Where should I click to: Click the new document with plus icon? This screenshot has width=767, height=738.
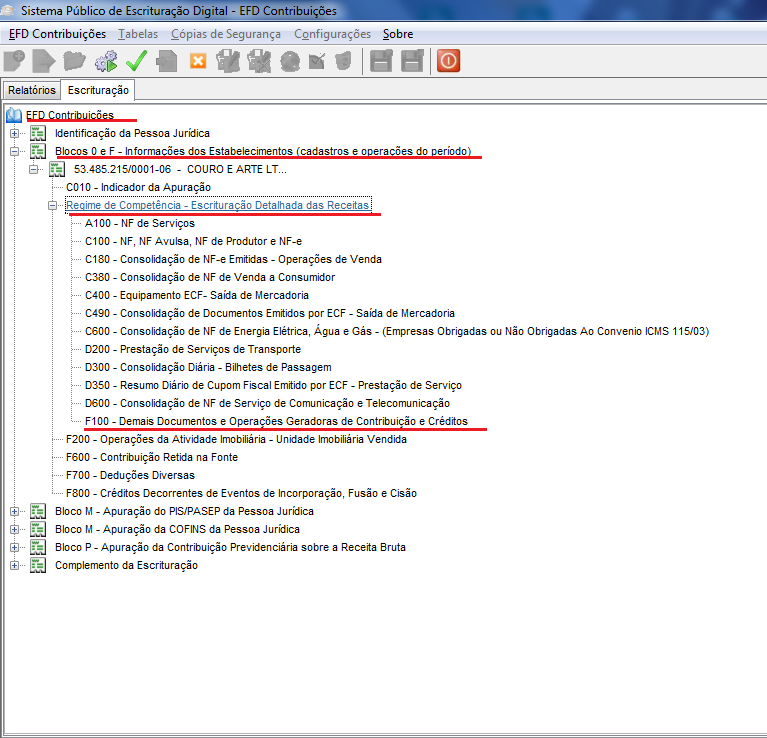click(x=14, y=61)
